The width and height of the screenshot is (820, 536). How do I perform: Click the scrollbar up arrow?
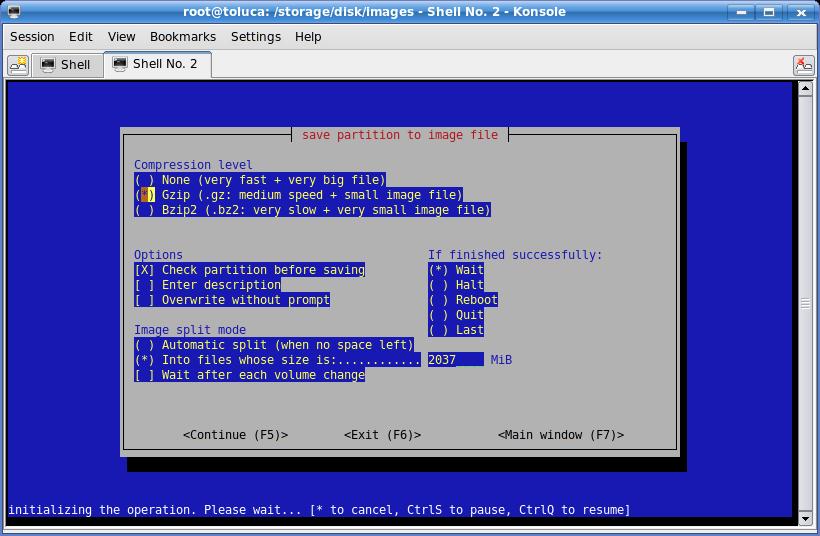point(806,89)
